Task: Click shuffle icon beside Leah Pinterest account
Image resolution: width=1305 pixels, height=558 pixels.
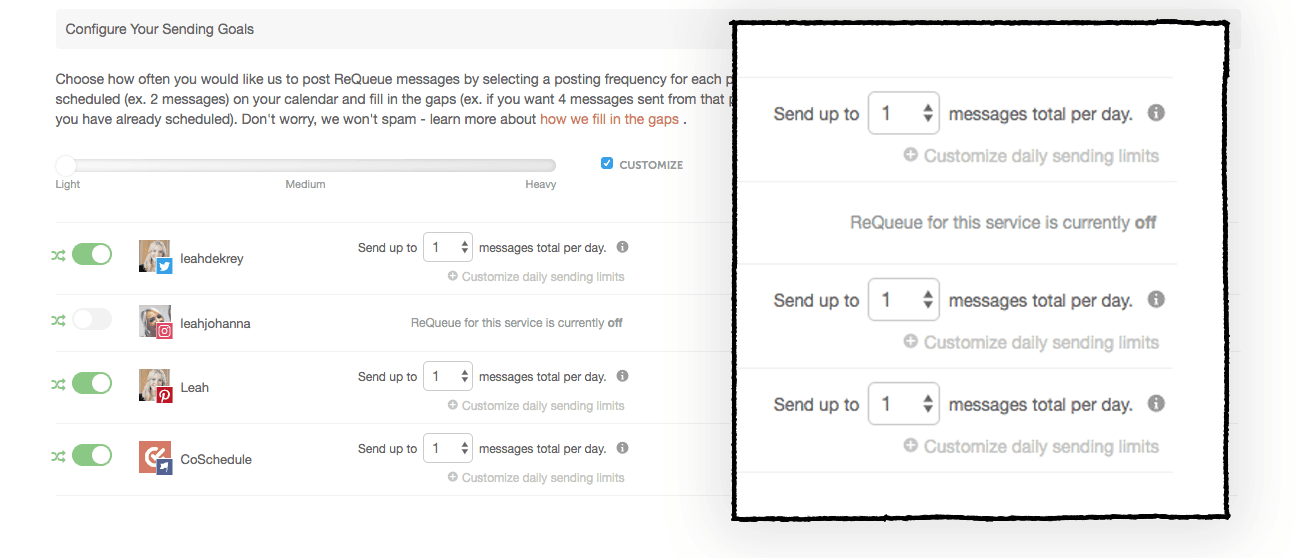Action: pyautogui.click(x=58, y=384)
